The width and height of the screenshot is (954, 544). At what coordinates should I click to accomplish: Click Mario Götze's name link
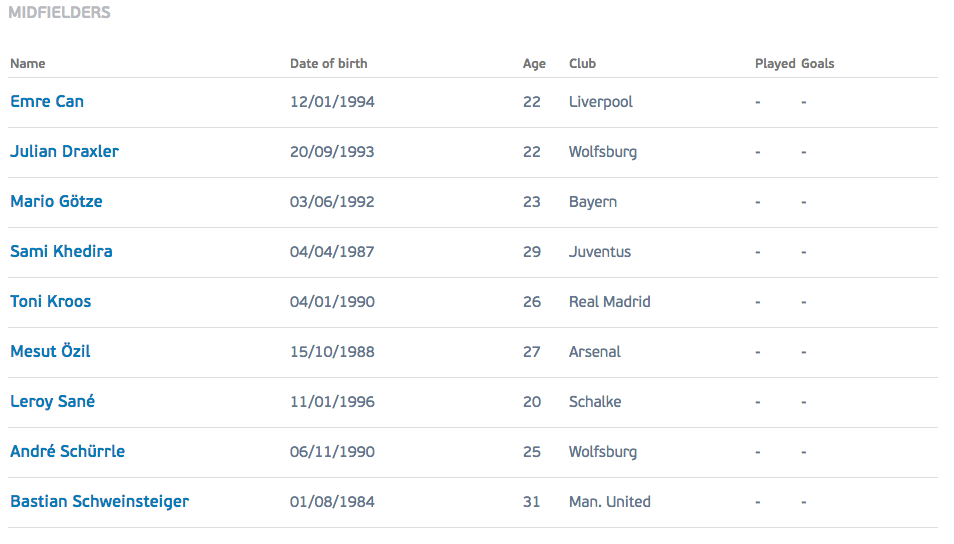pos(57,201)
